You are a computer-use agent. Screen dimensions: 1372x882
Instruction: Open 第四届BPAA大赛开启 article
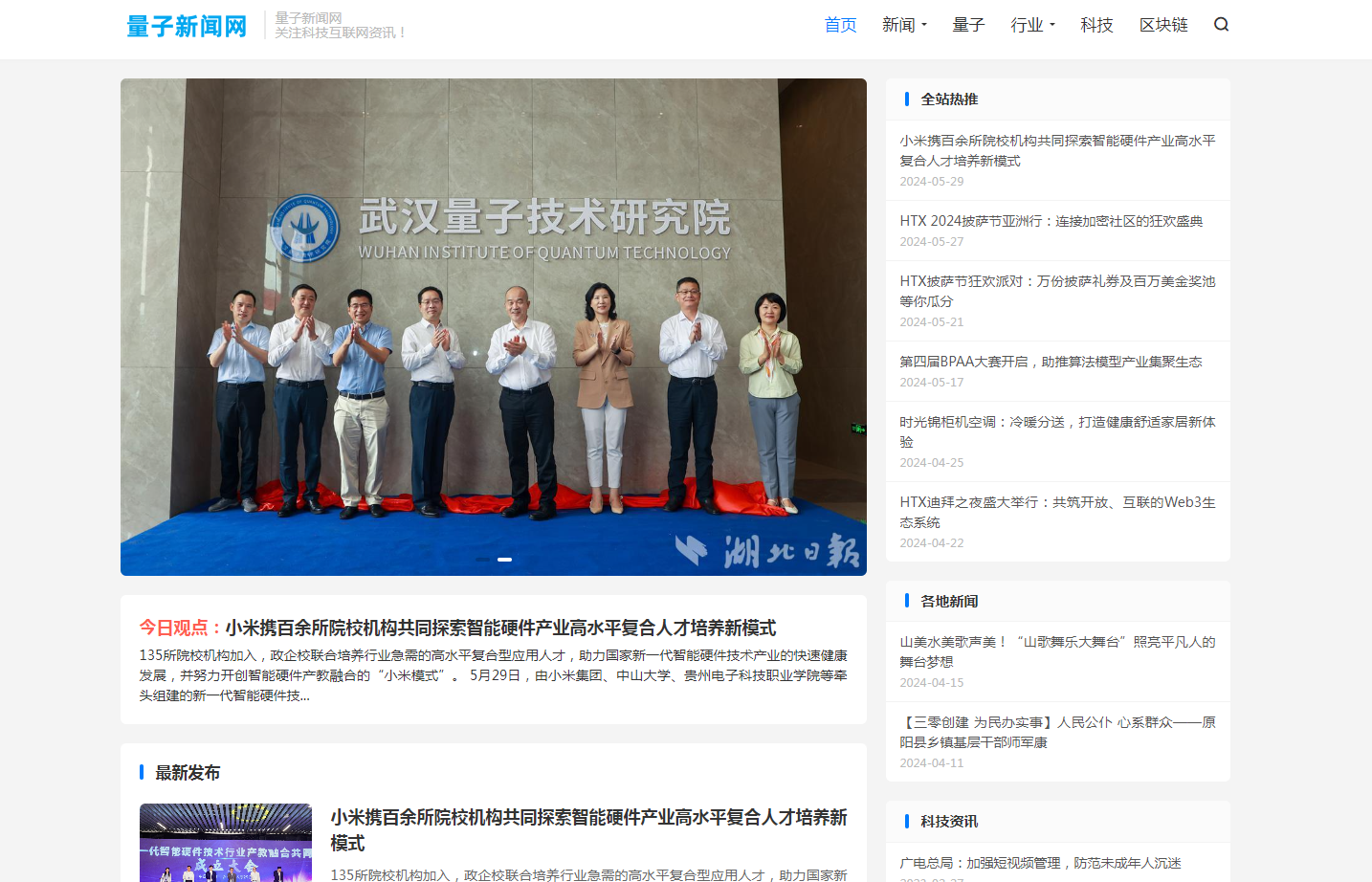[1051, 362]
